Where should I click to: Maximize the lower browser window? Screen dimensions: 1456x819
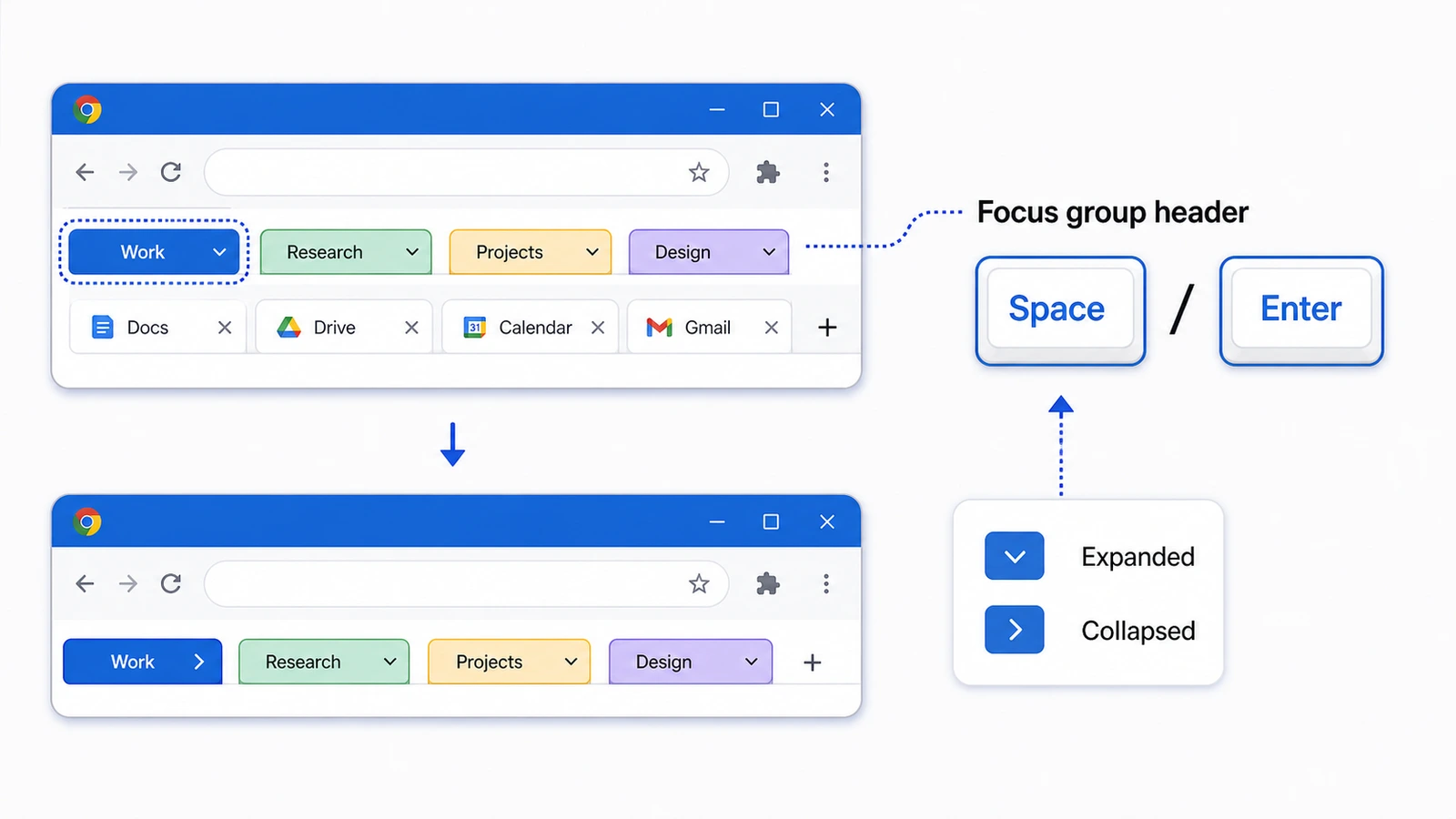771,521
